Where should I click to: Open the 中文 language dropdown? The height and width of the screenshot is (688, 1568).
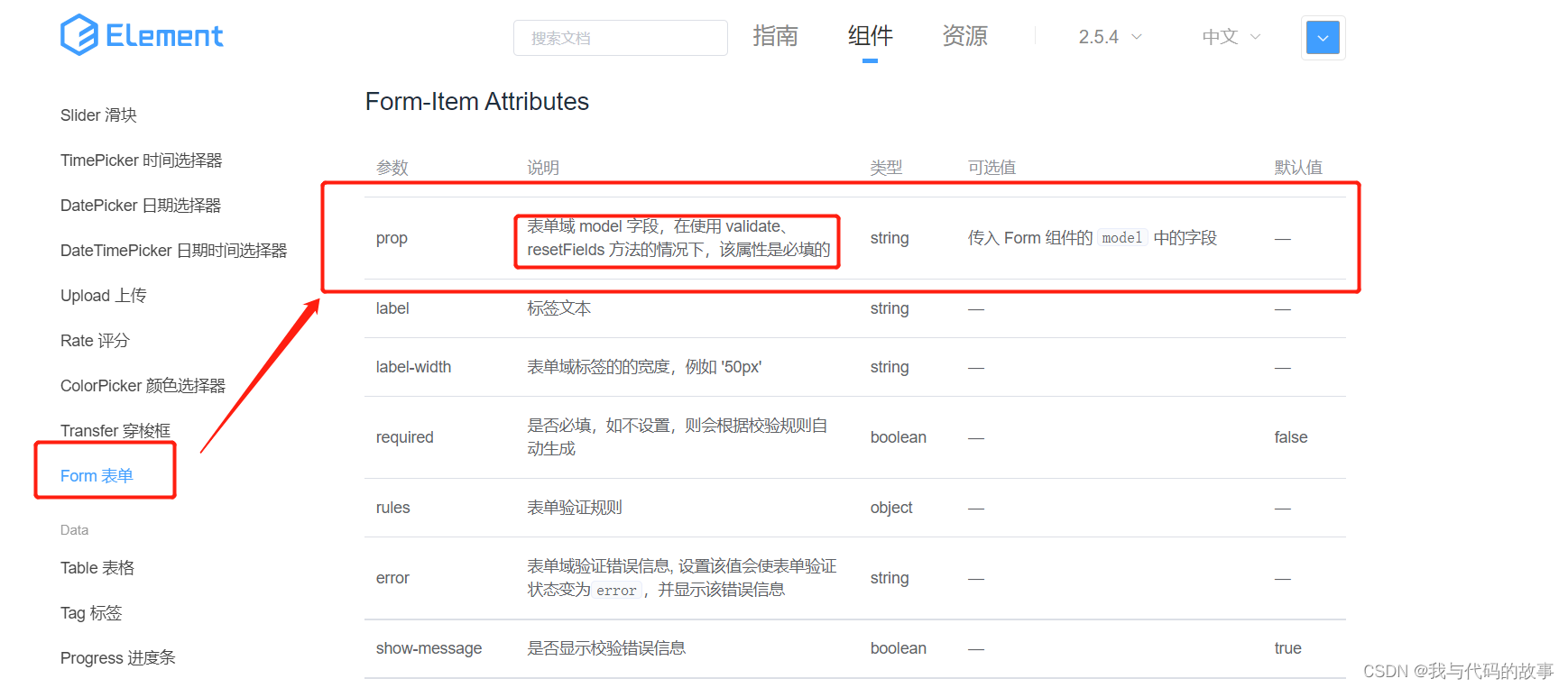1231,37
